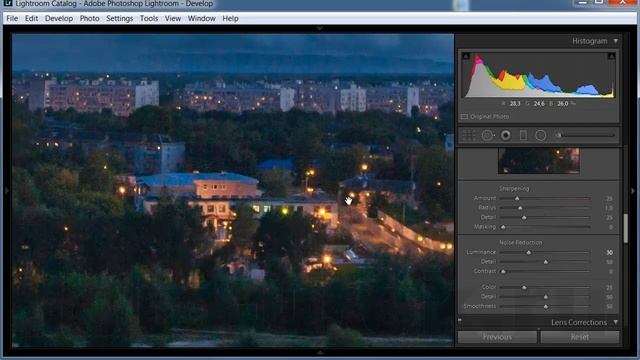
Task: Click the Sharpening Amount value field
Action: (x=609, y=198)
